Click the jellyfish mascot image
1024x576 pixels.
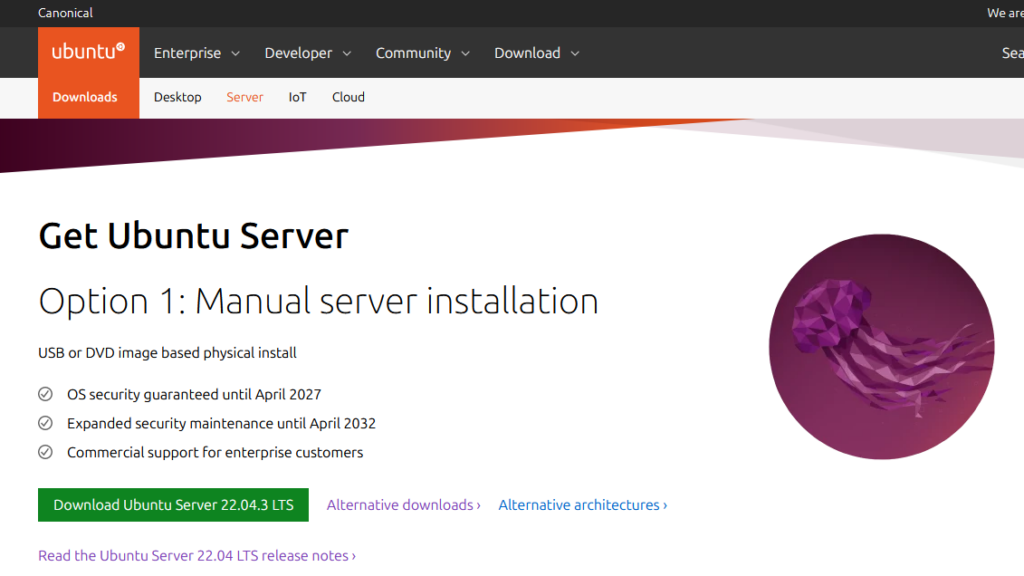tap(882, 347)
